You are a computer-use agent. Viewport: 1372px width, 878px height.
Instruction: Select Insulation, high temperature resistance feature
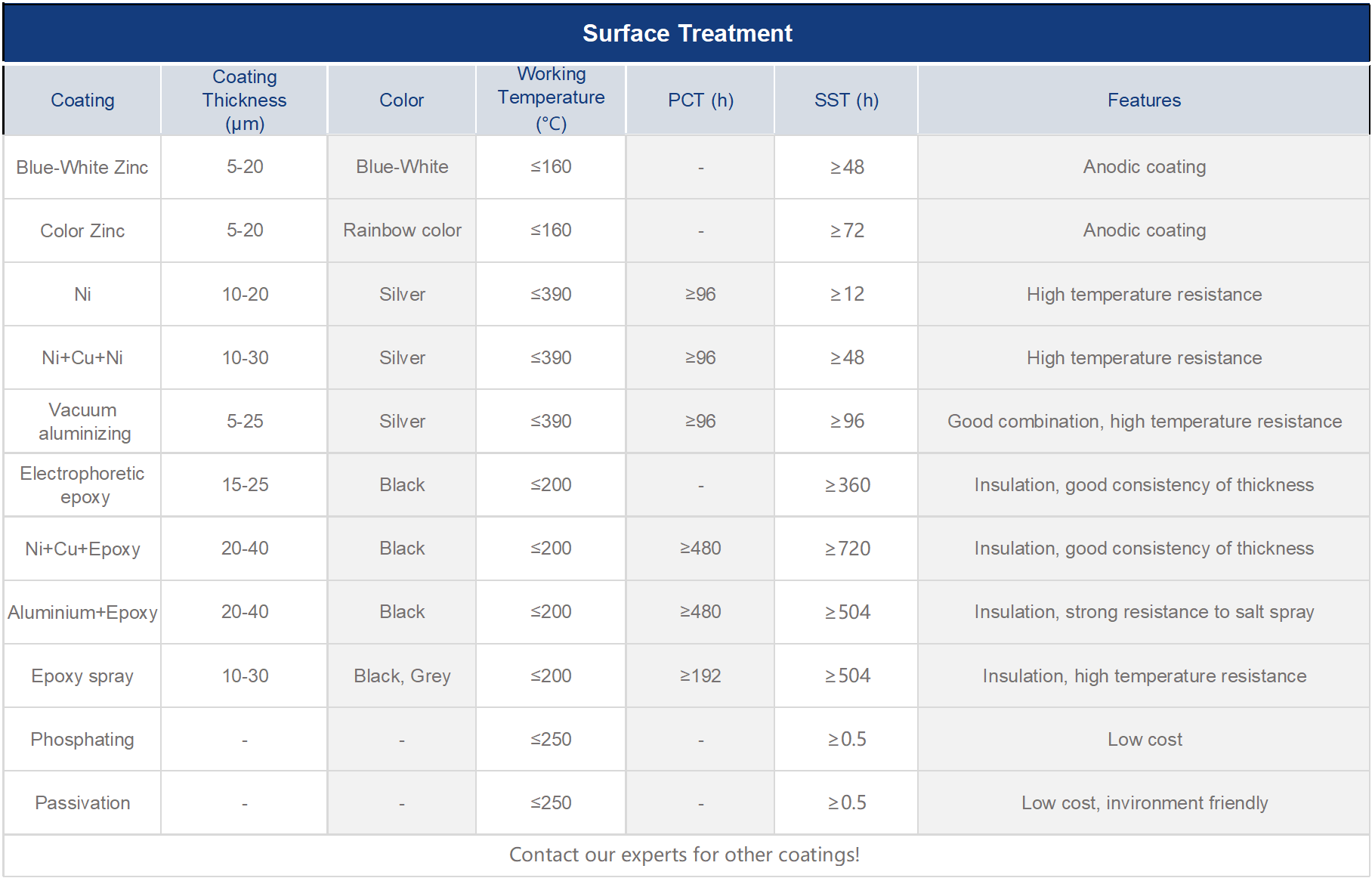tap(1144, 676)
